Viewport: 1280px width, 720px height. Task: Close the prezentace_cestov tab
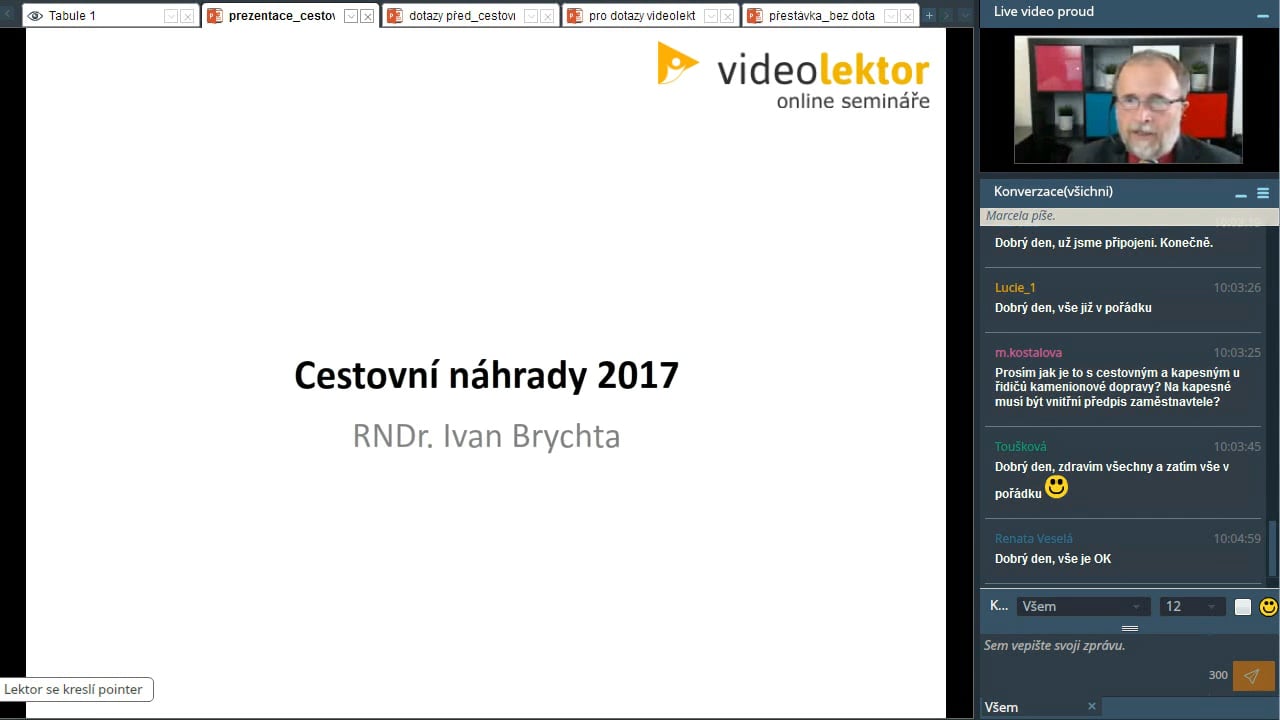(367, 16)
